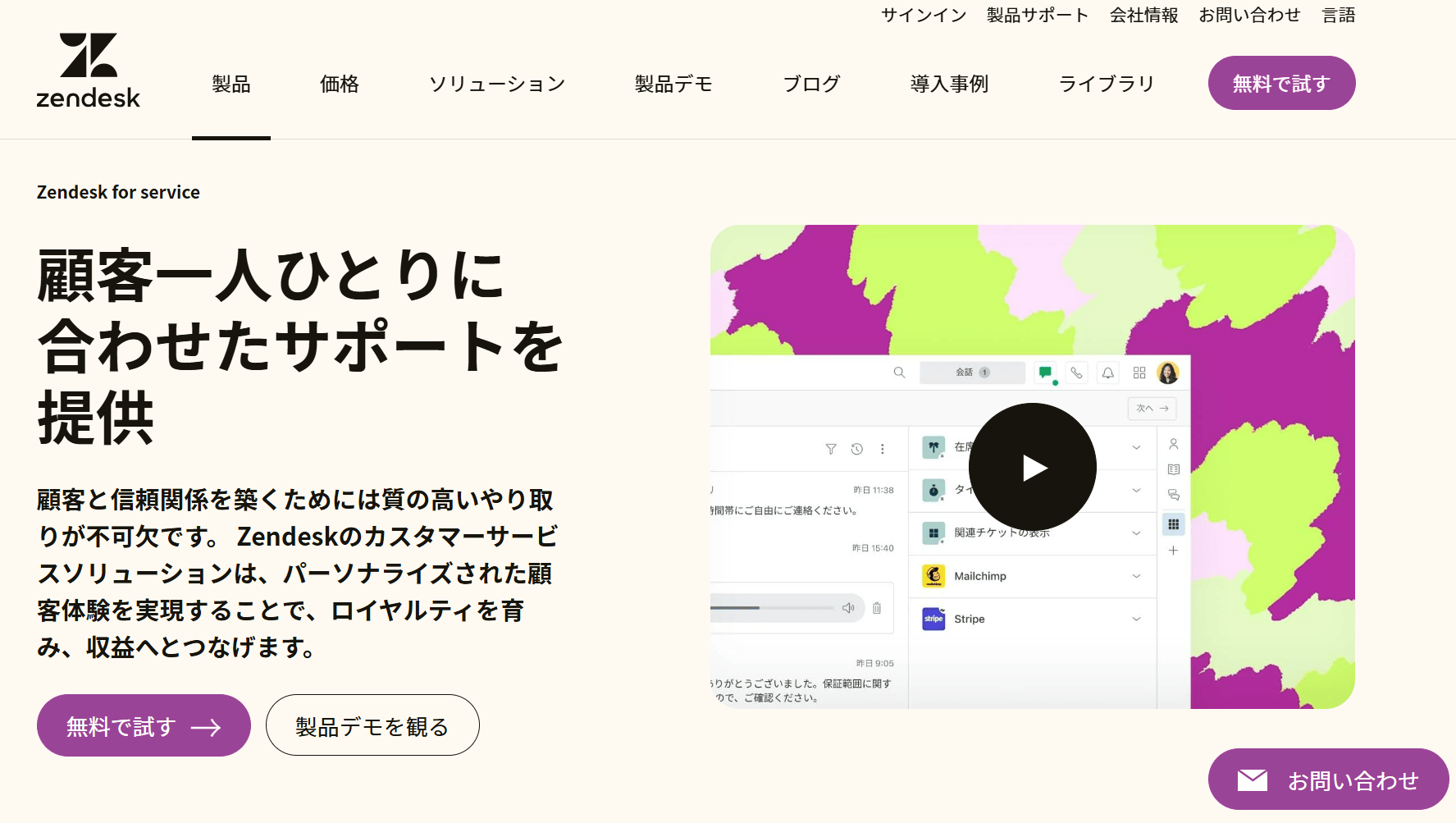1456x823 pixels.
Task: Click the highlighted apps grid icon in the demo sidebar
Action: click(1174, 524)
